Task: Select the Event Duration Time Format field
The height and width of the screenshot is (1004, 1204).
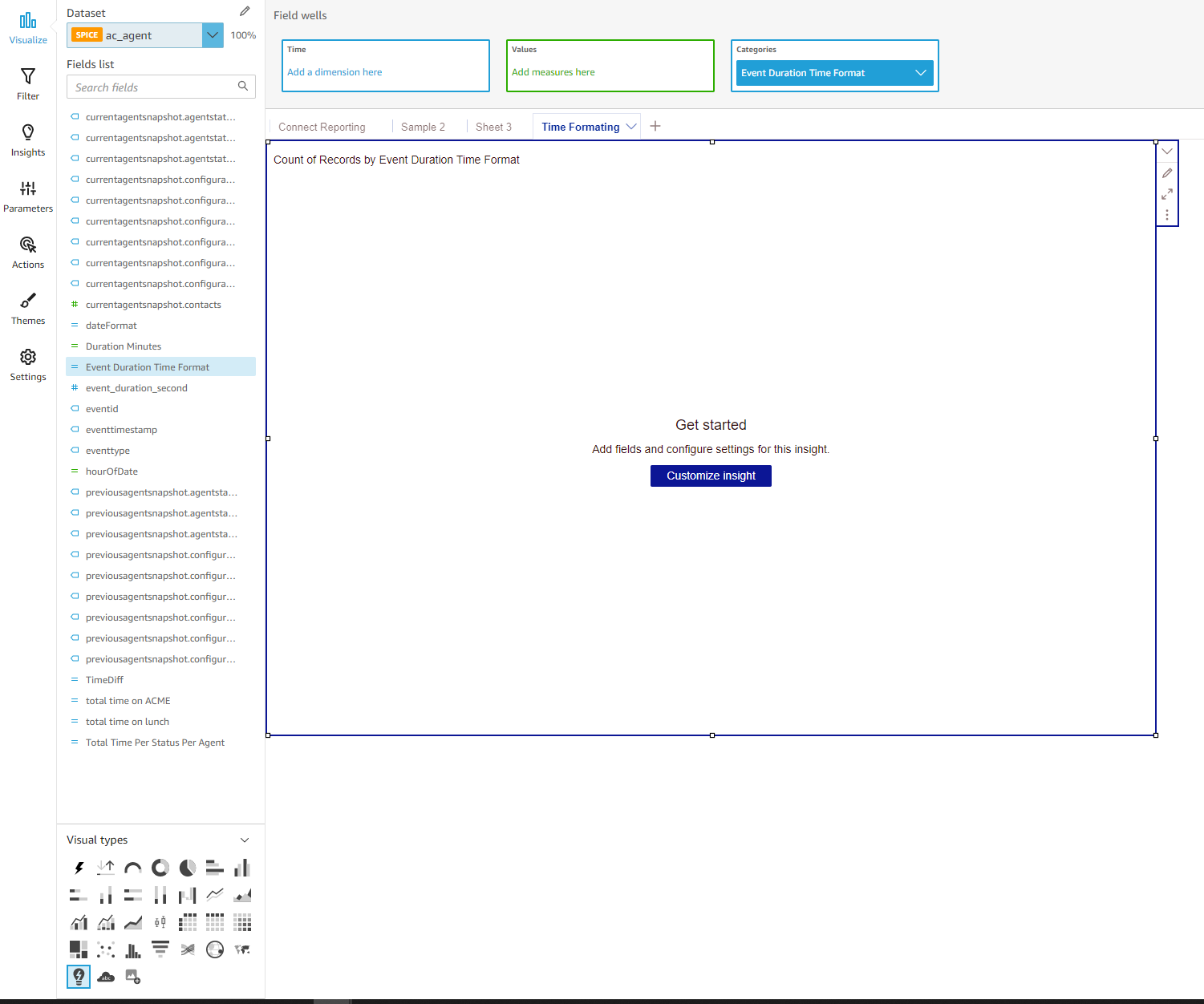Action: click(x=160, y=366)
